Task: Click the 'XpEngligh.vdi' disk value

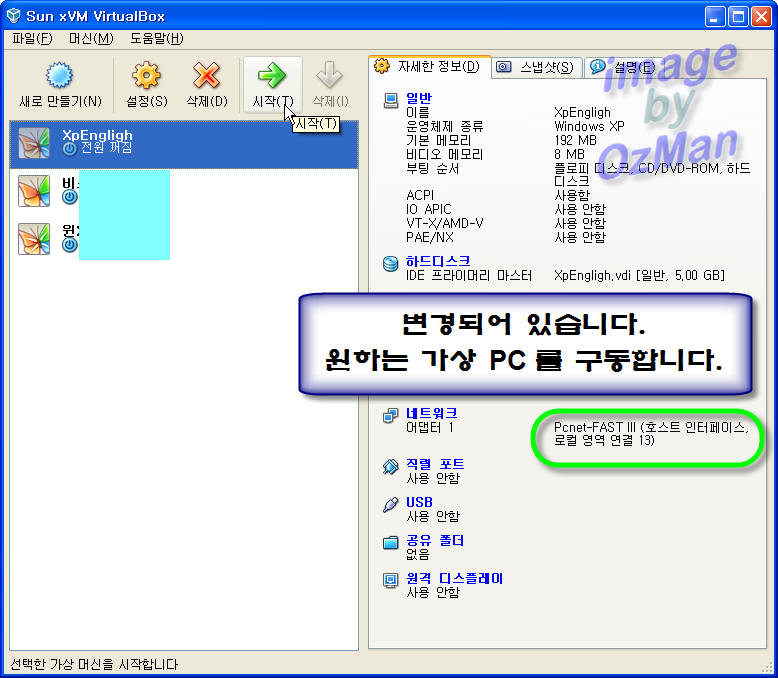Action: [x=639, y=275]
